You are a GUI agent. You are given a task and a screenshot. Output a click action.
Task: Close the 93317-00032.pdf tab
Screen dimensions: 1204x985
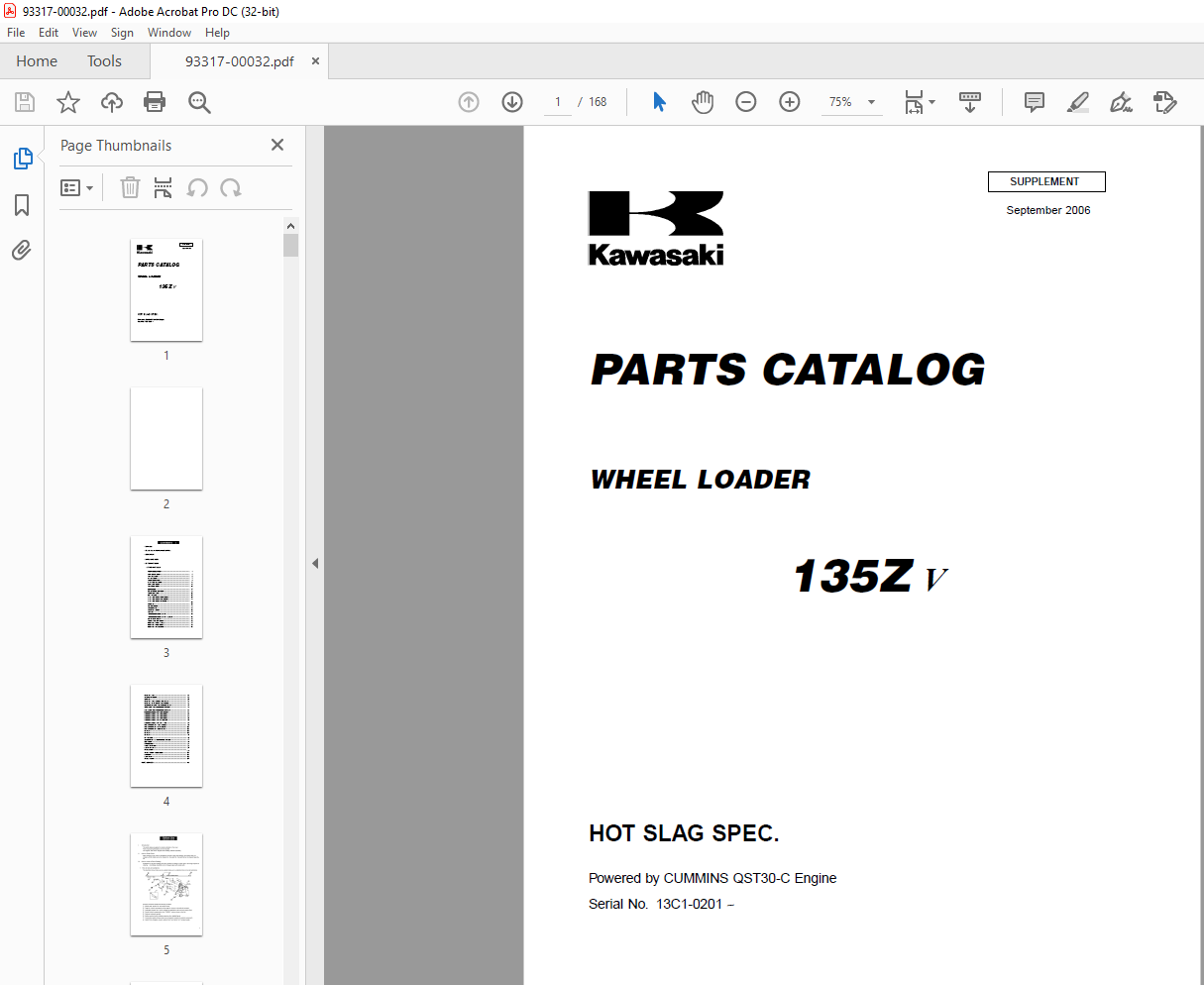coord(316,61)
